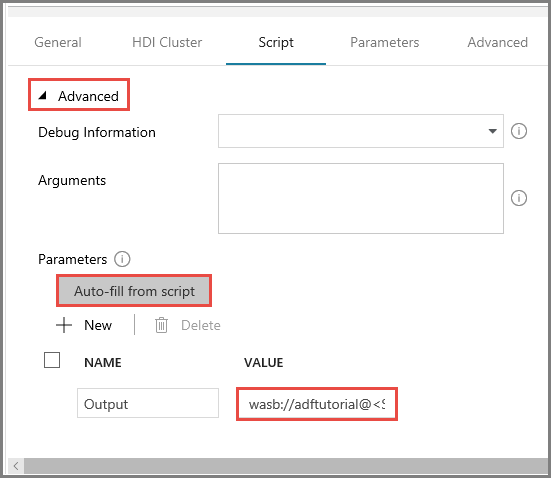Image resolution: width=551 pixels, height=478 pixels.
Task: Click the scroll-left arrow at bottom
Action: click(16, 466)
